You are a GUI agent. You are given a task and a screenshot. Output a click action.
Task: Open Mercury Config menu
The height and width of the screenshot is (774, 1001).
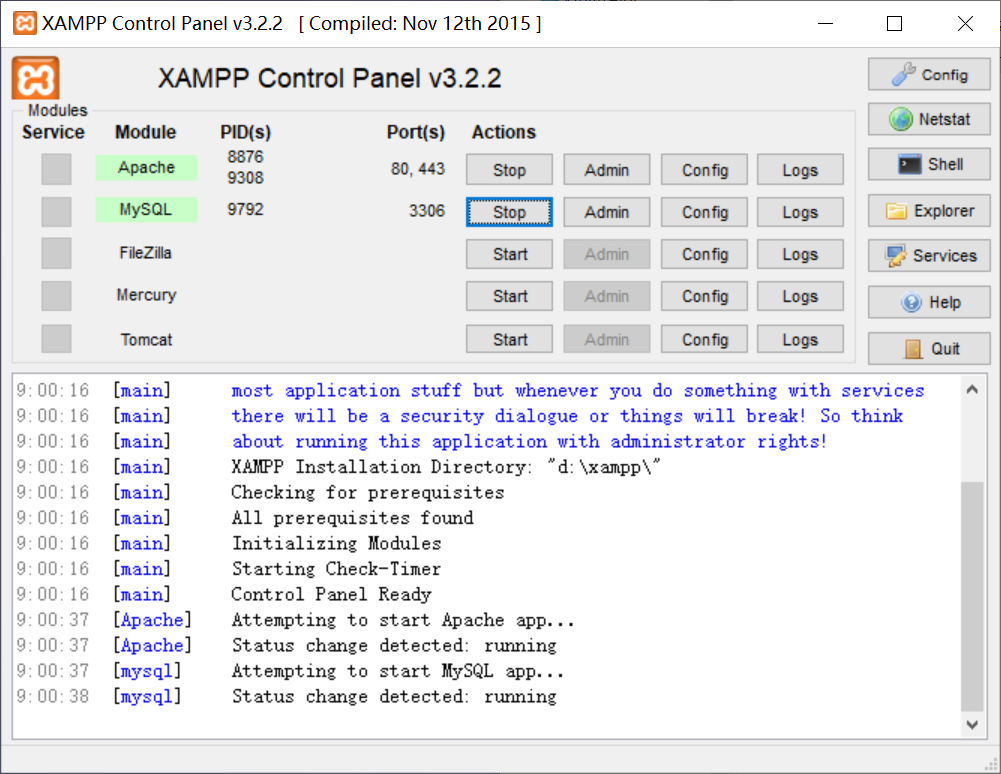pos(705,296)
